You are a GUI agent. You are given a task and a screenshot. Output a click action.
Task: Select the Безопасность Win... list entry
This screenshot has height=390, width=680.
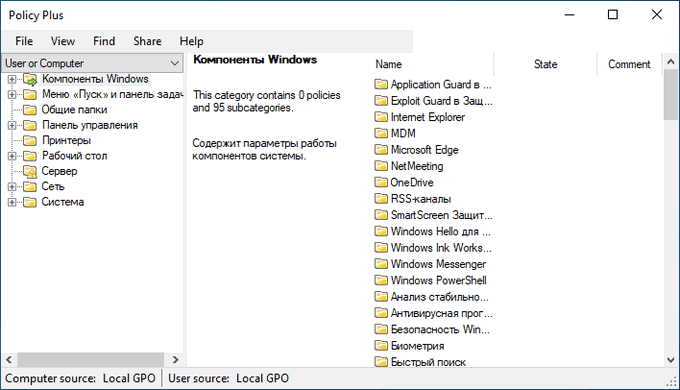(x=440, y=330)
